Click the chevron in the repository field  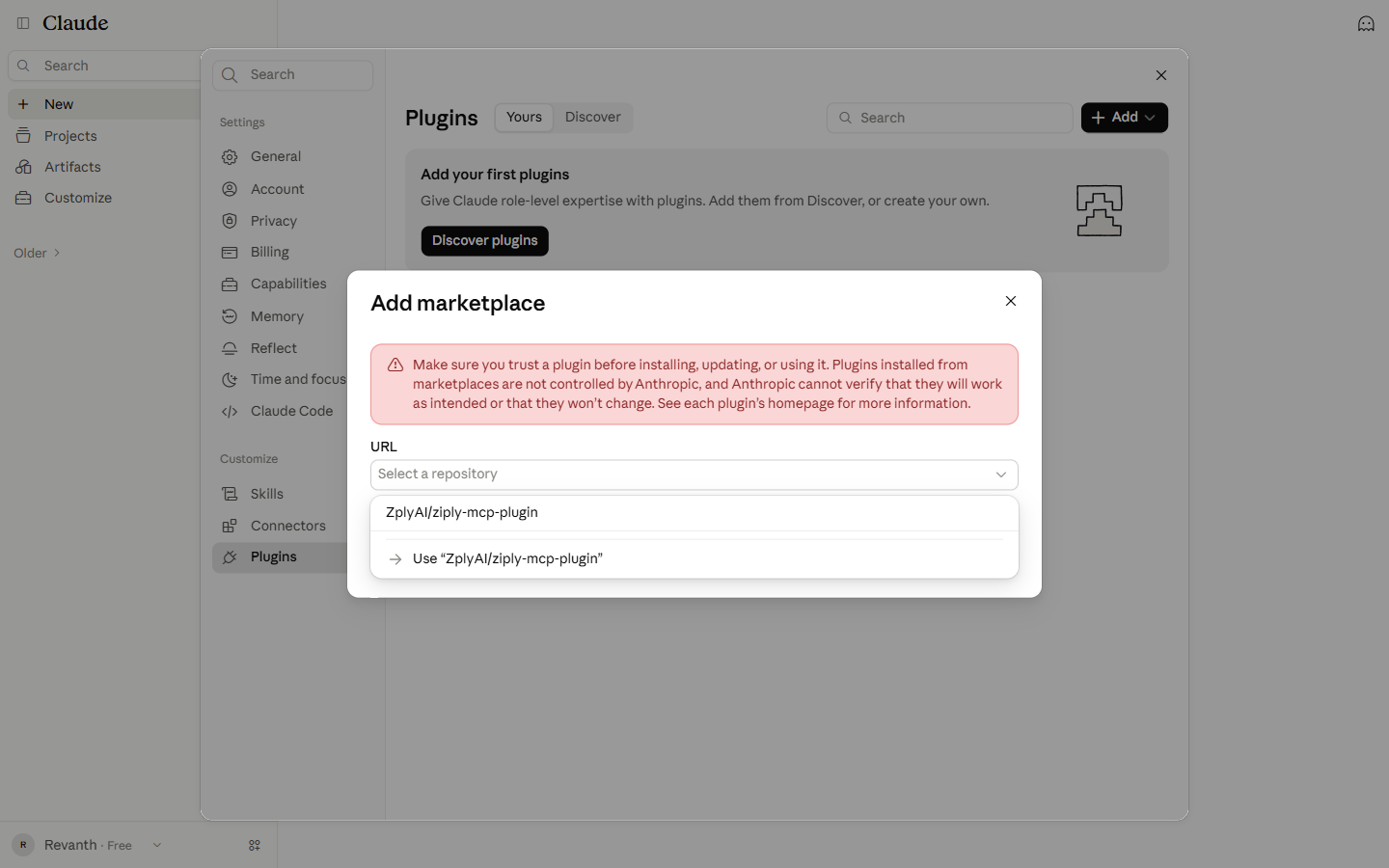tap(1001, 475)
